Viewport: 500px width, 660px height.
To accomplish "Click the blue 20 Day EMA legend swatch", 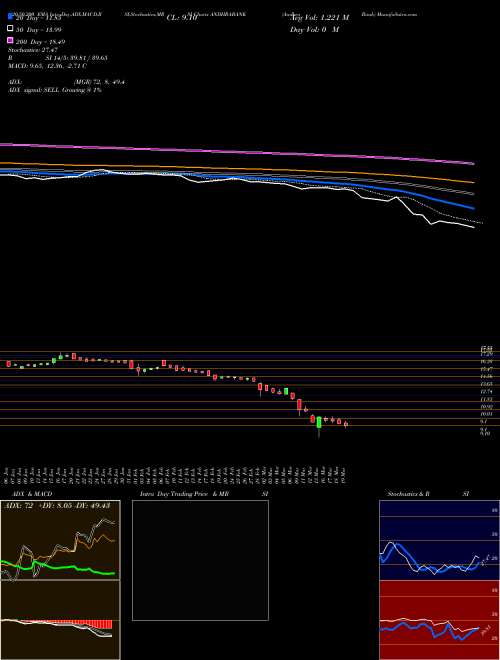I will [10, 18].
